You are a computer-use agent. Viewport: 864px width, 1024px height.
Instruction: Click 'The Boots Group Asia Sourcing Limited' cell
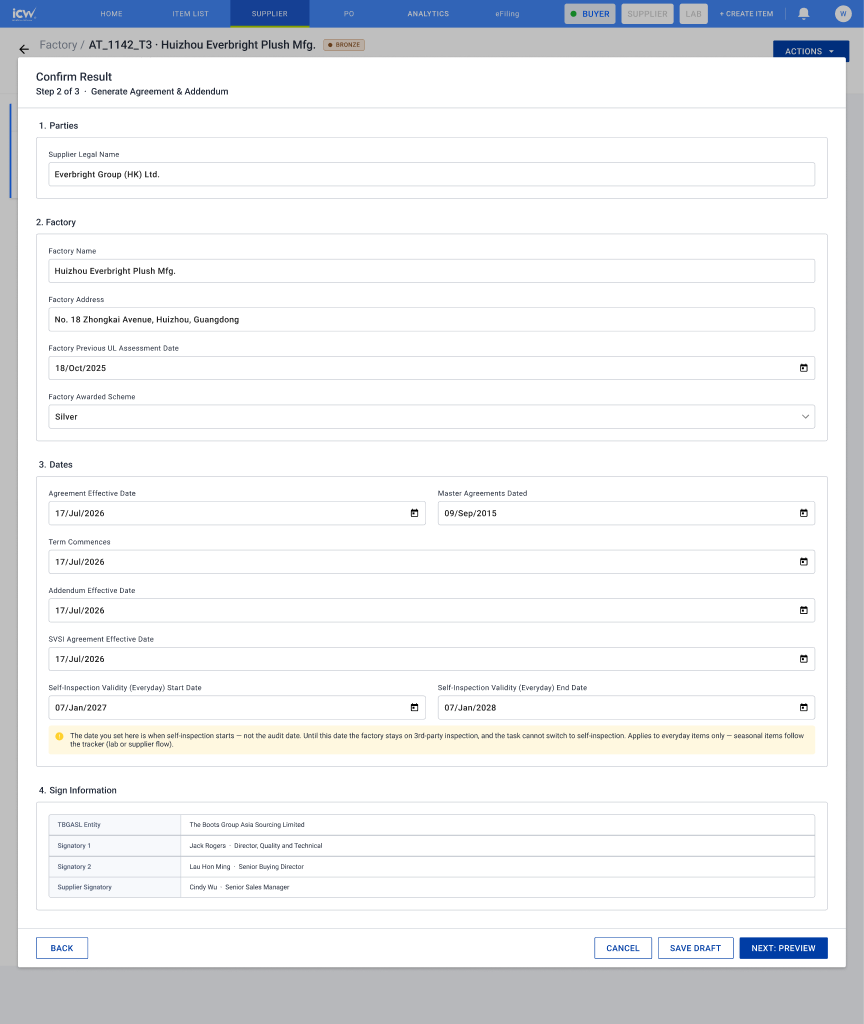[498, 825]
